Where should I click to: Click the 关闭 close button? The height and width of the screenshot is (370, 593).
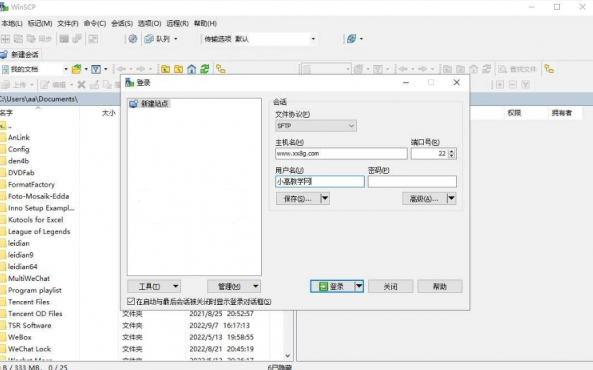point(390,286)
